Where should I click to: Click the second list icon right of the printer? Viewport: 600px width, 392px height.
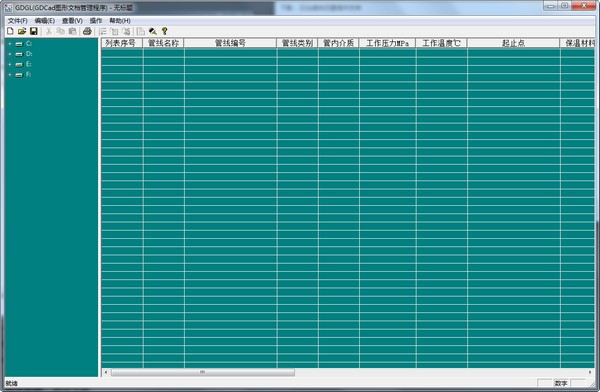[114, 31]
